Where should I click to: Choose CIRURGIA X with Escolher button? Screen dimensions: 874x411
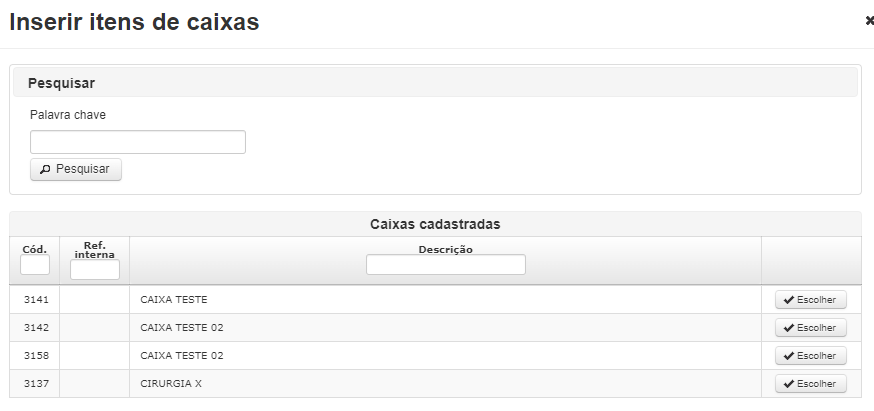tap(811, 384)
